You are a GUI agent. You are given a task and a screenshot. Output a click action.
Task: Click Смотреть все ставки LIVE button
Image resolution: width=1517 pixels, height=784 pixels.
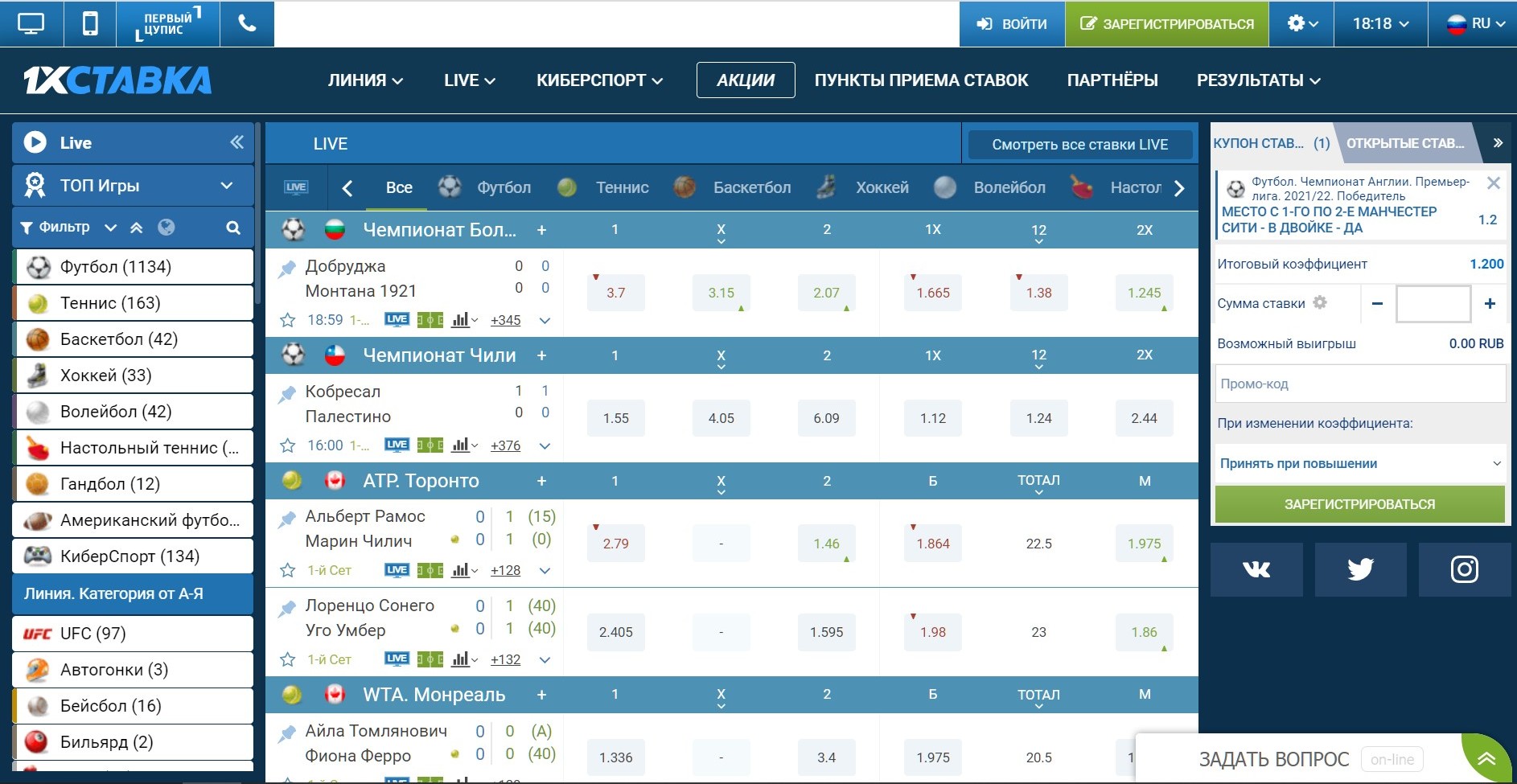coord(1079,145)
